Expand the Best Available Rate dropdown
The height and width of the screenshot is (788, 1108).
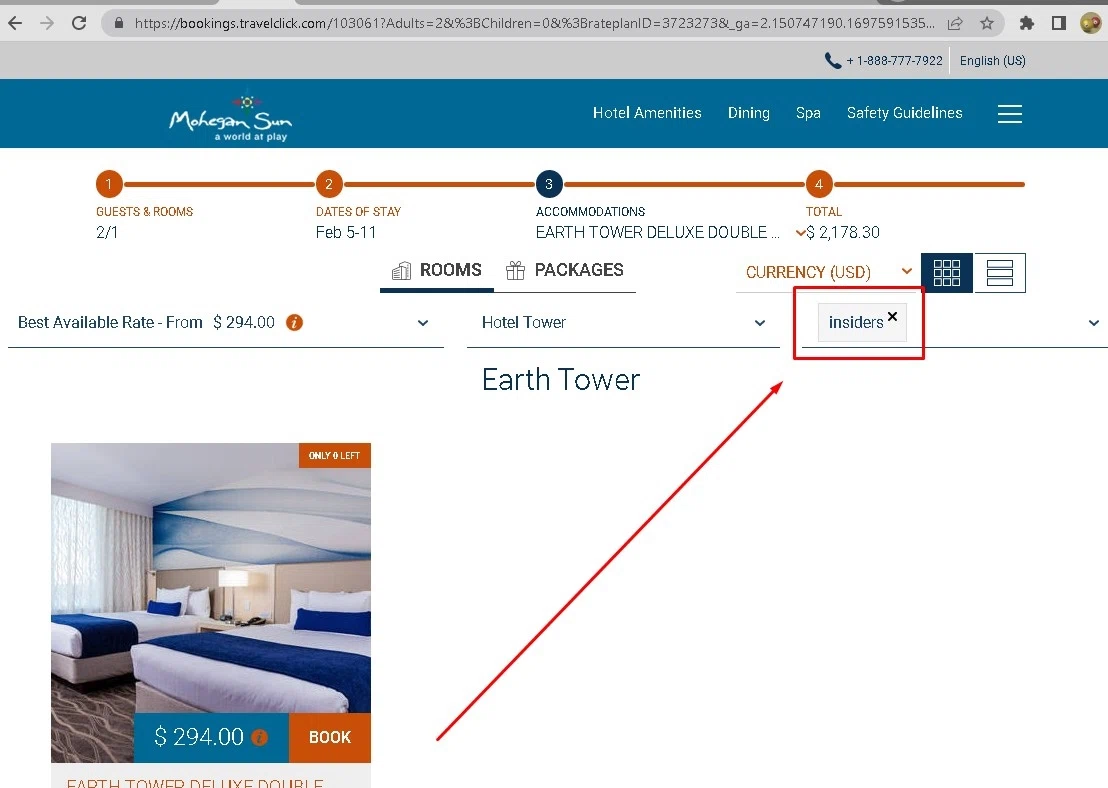coord(225,323)
